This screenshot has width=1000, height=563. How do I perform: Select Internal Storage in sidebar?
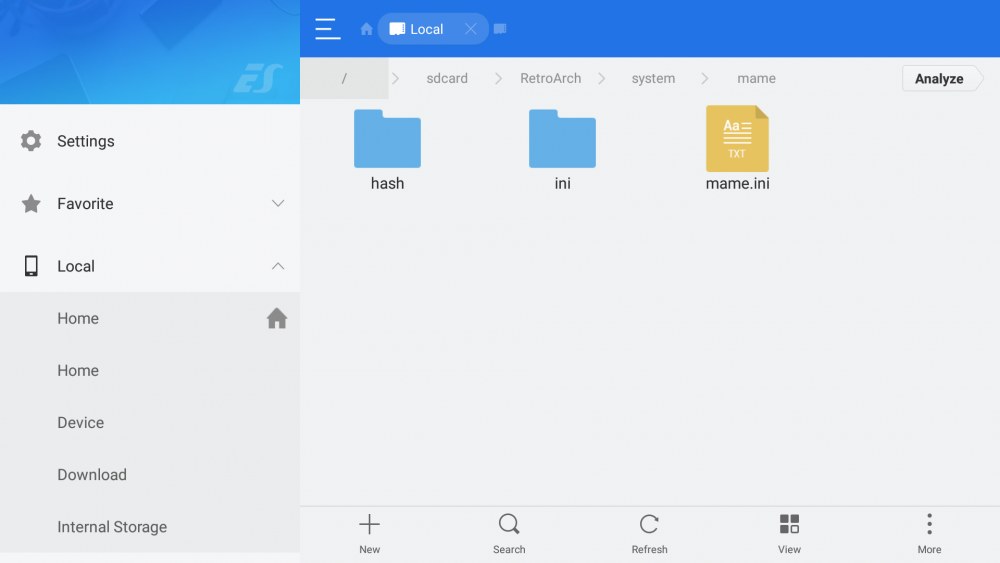coord(112,527)
